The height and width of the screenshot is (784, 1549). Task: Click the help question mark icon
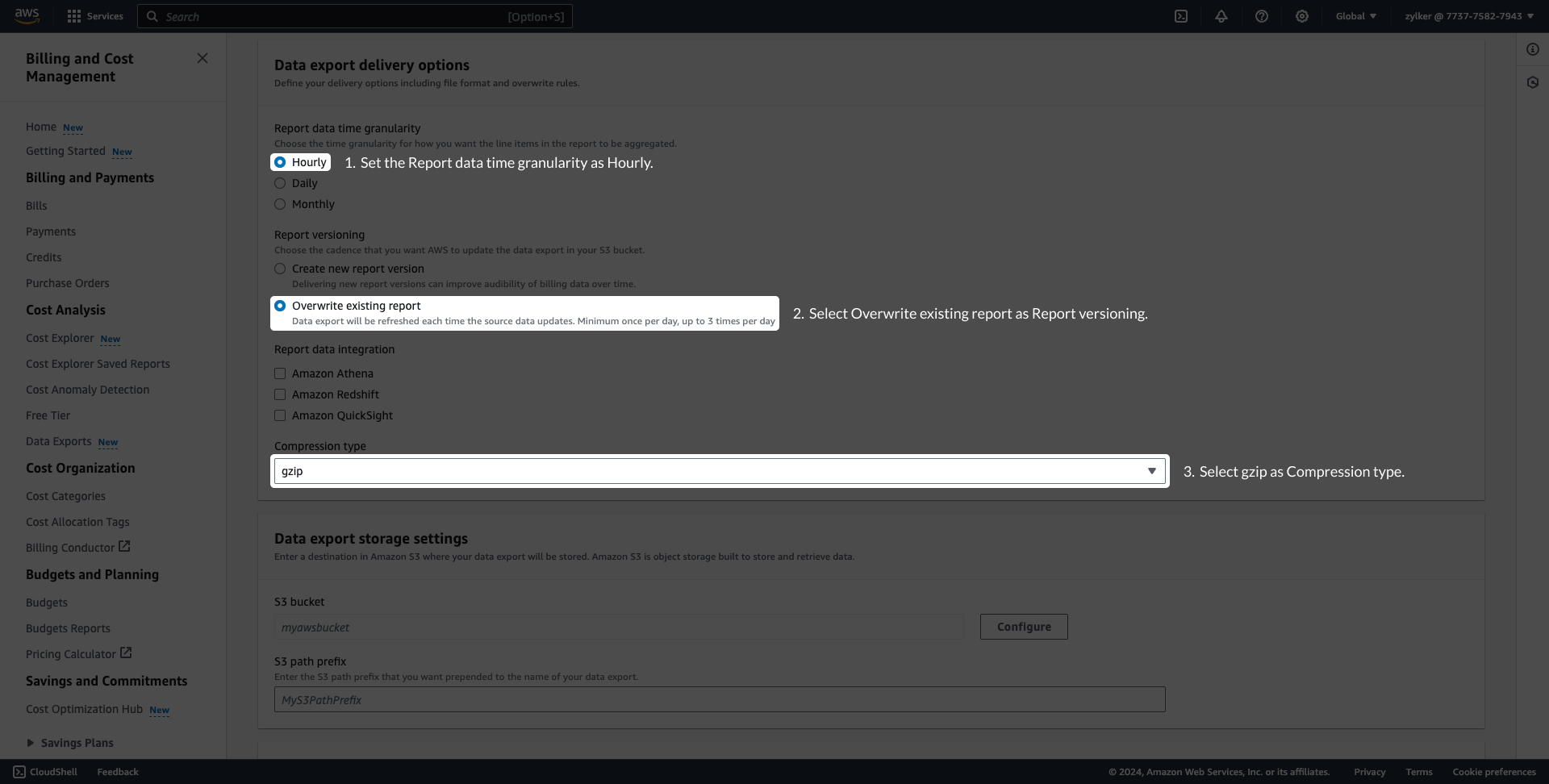click(x=1262, y=16)
